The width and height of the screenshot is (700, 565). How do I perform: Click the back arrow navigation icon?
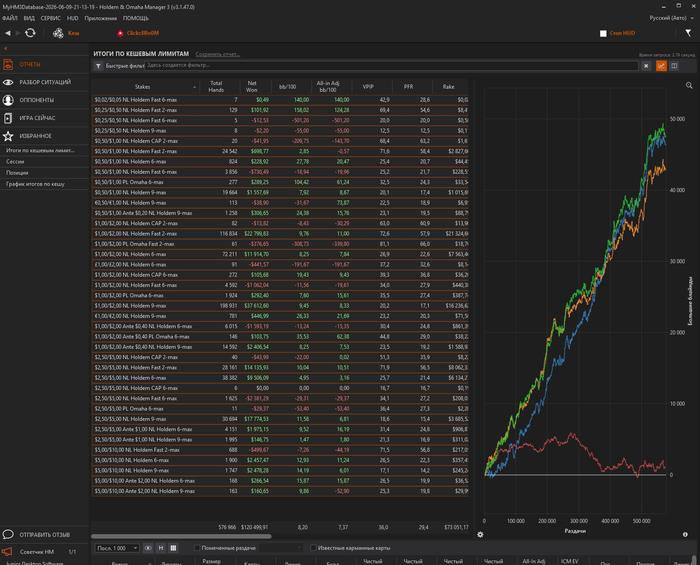click(8, 33)
